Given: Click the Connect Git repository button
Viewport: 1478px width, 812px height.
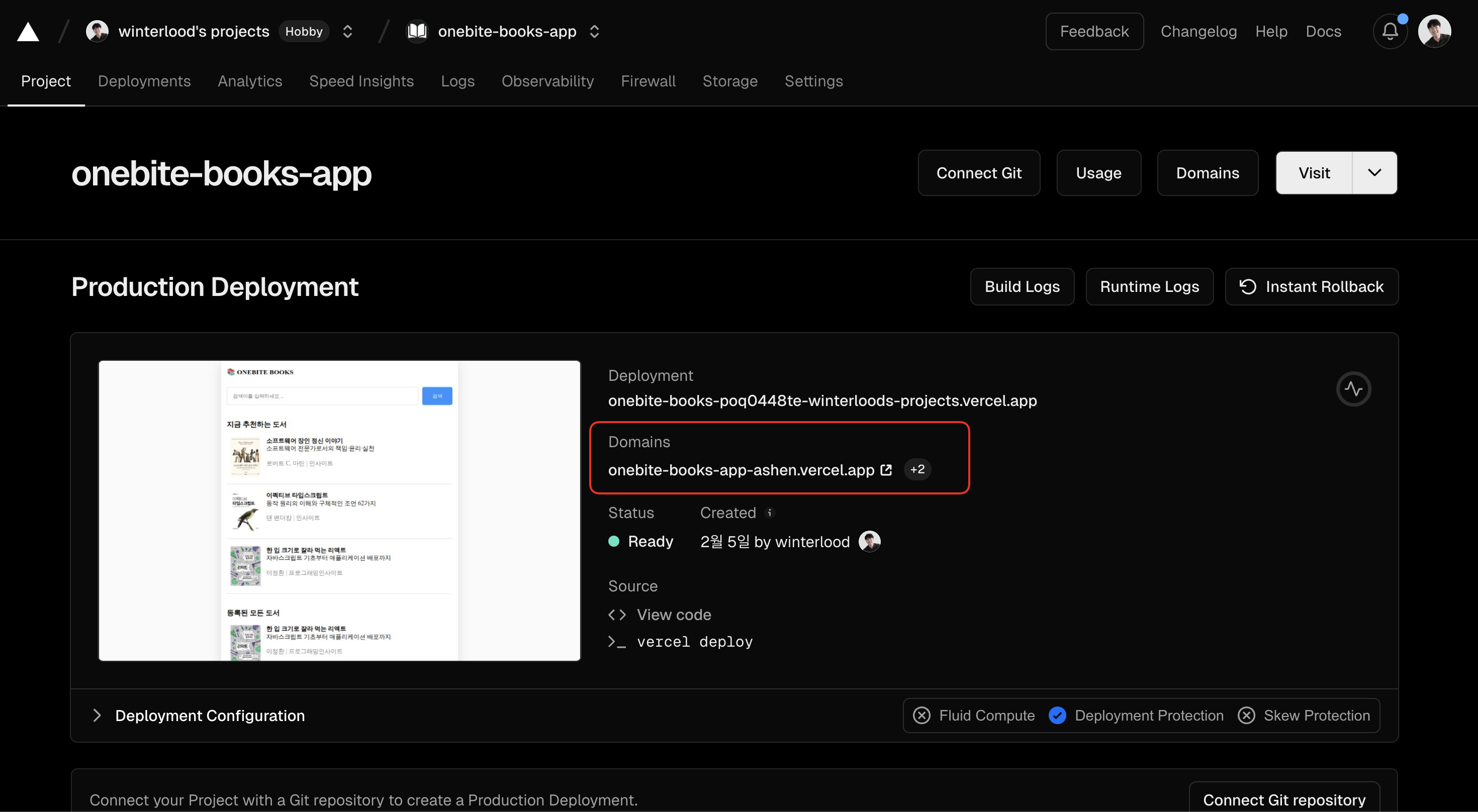Looking at the screenshot, I should pyautogui.click(x=1283, y=799).
